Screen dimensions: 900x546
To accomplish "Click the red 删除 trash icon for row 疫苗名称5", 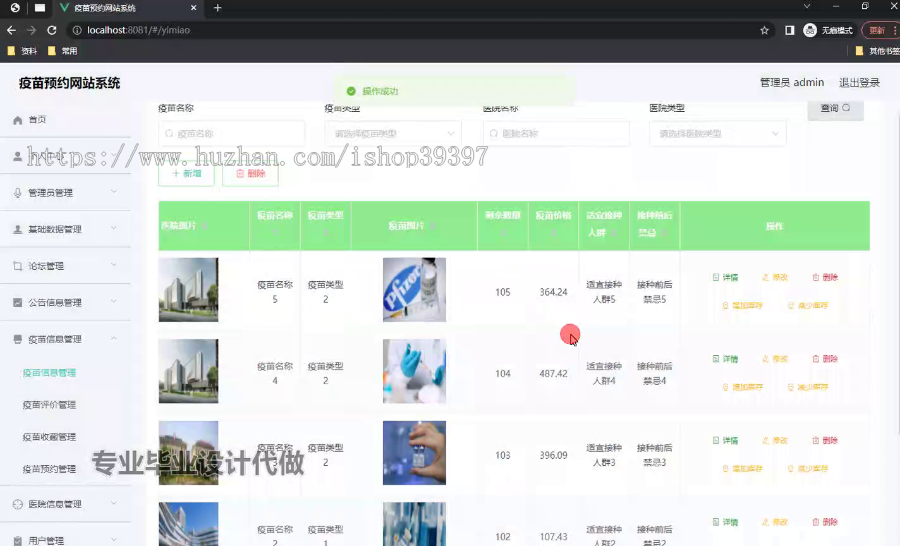I will (816, 277).
